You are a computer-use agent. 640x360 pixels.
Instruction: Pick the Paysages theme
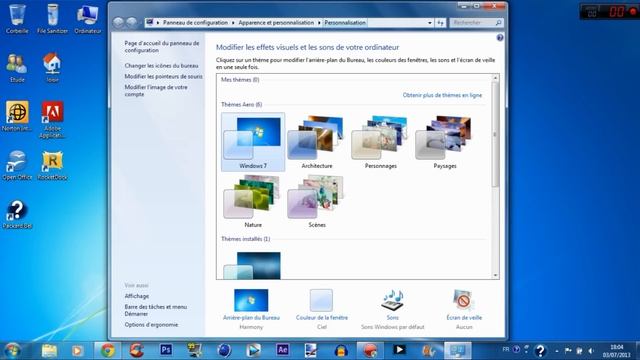point(444,142)
